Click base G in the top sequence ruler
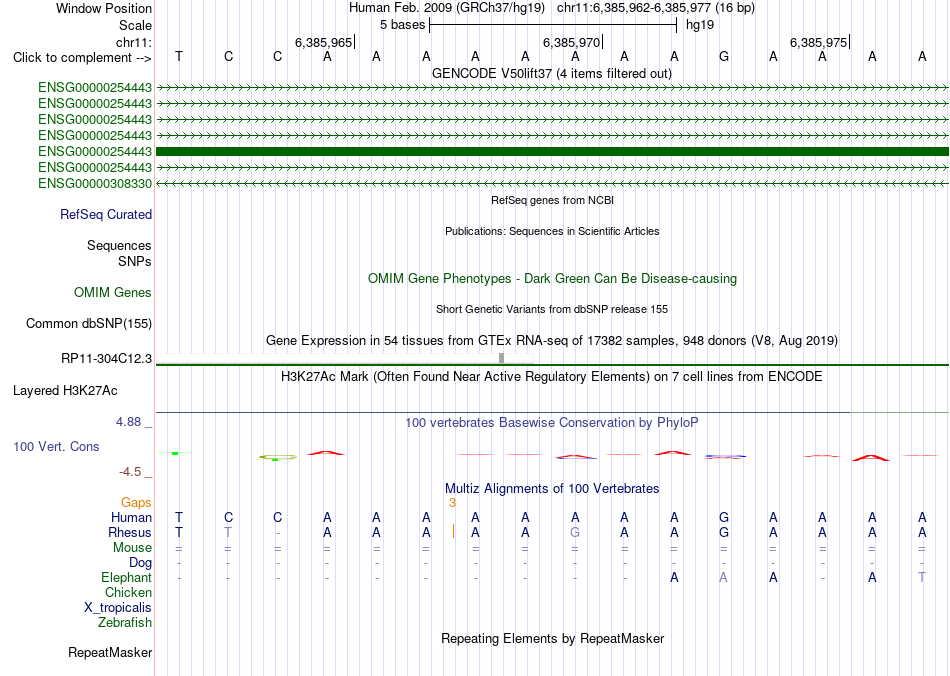The height and width of the screenshot is (676, 950). click(723, 56)
